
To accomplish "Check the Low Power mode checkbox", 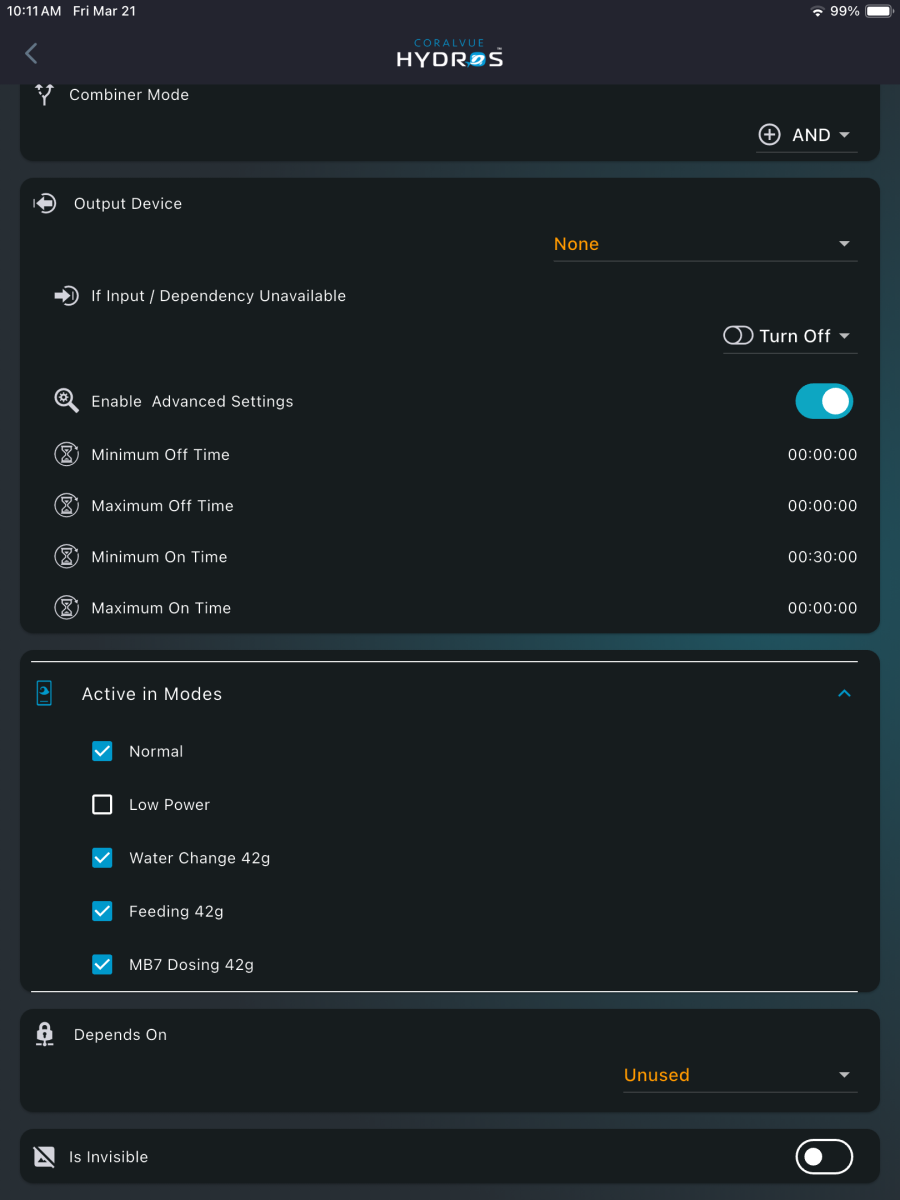I will click(x=102, y=805).
